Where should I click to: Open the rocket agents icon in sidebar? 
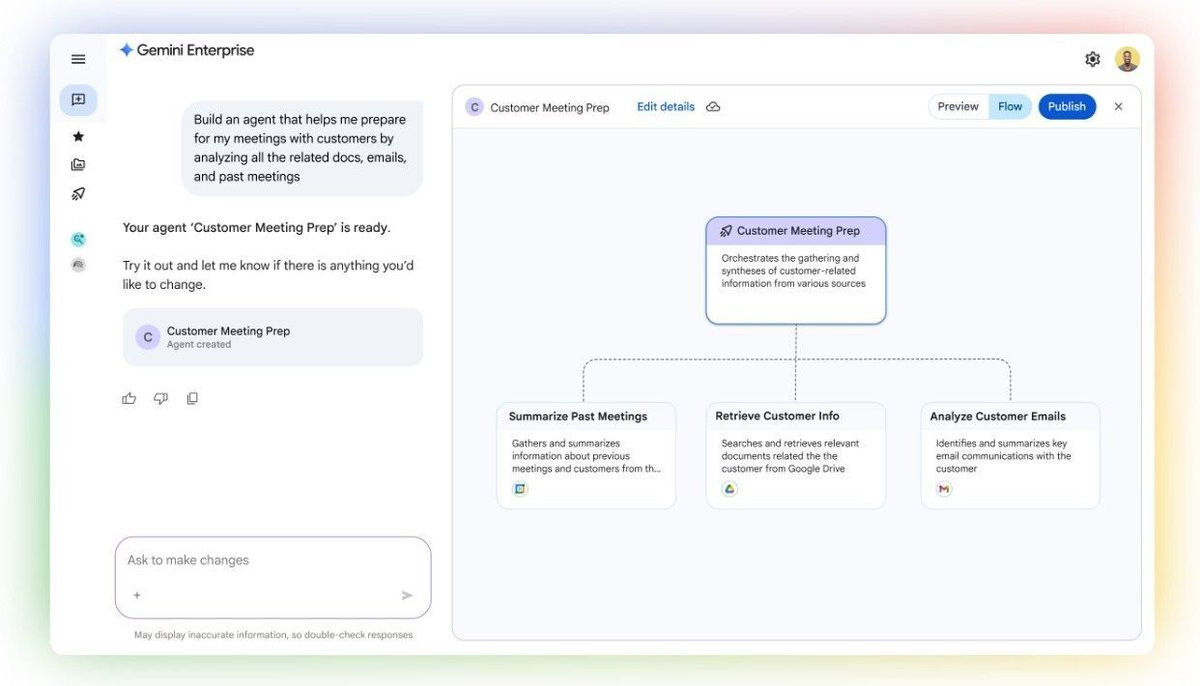pyautogui.click(x=78, y=194)
